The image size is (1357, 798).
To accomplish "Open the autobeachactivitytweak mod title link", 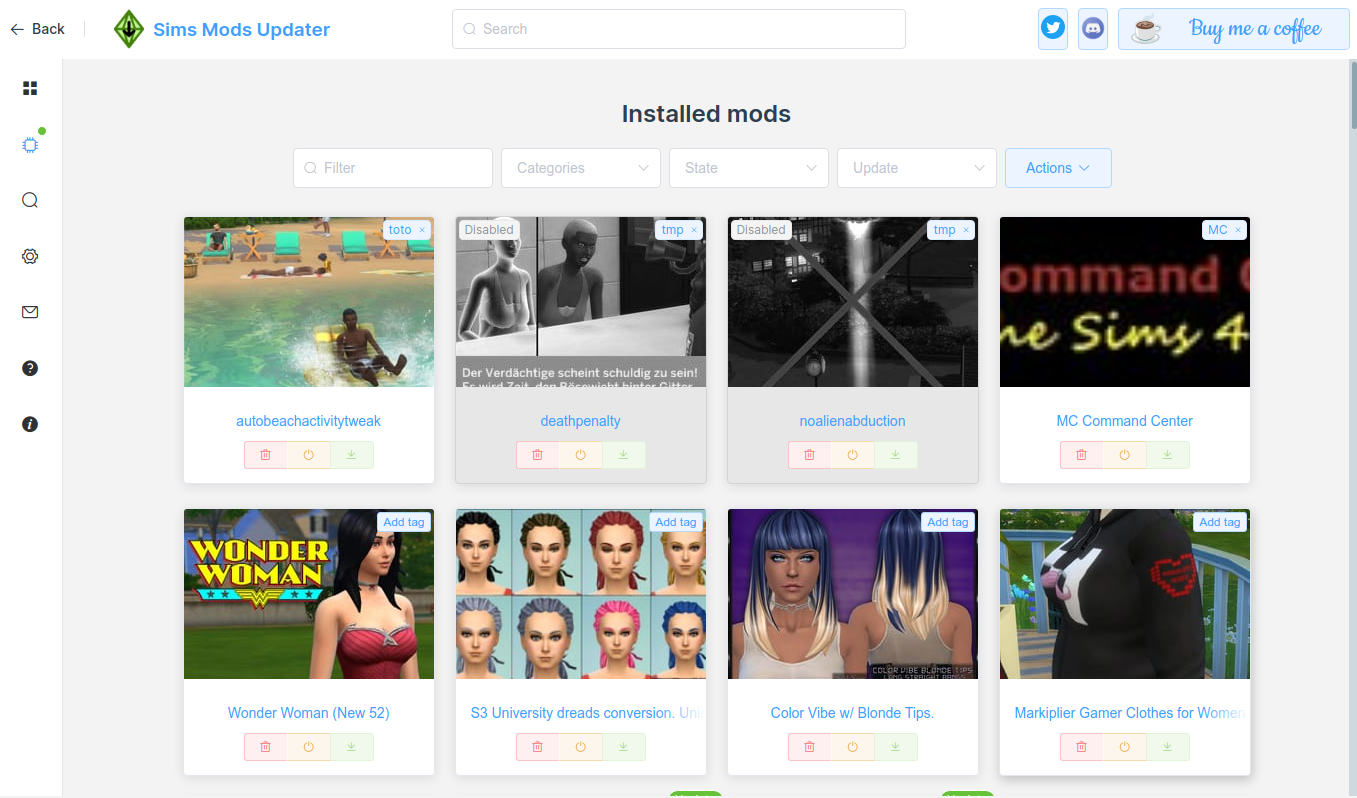I will [x=308, y=421].
